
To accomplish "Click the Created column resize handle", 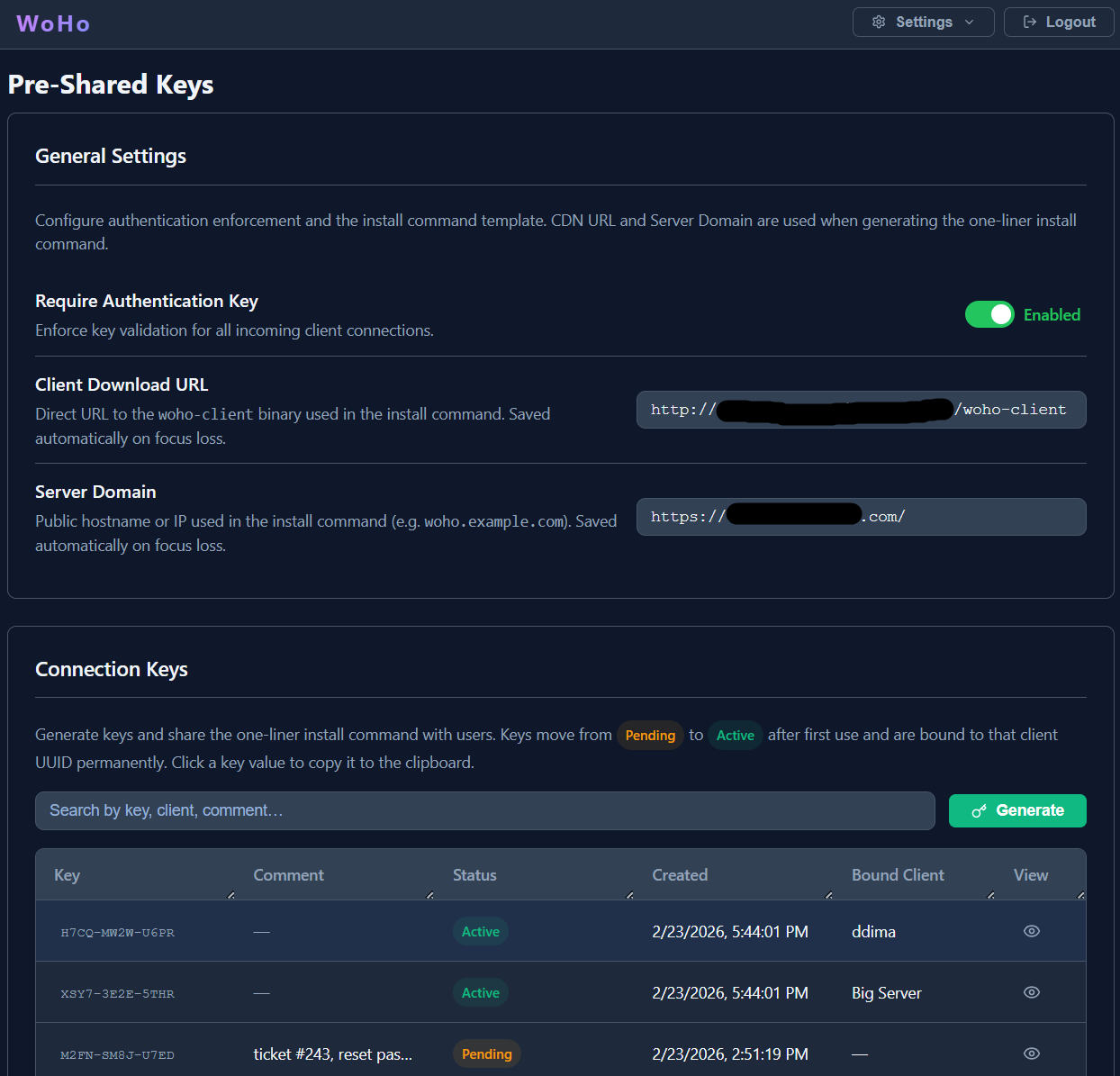I will pyautogui.click(x=829, y=895).
